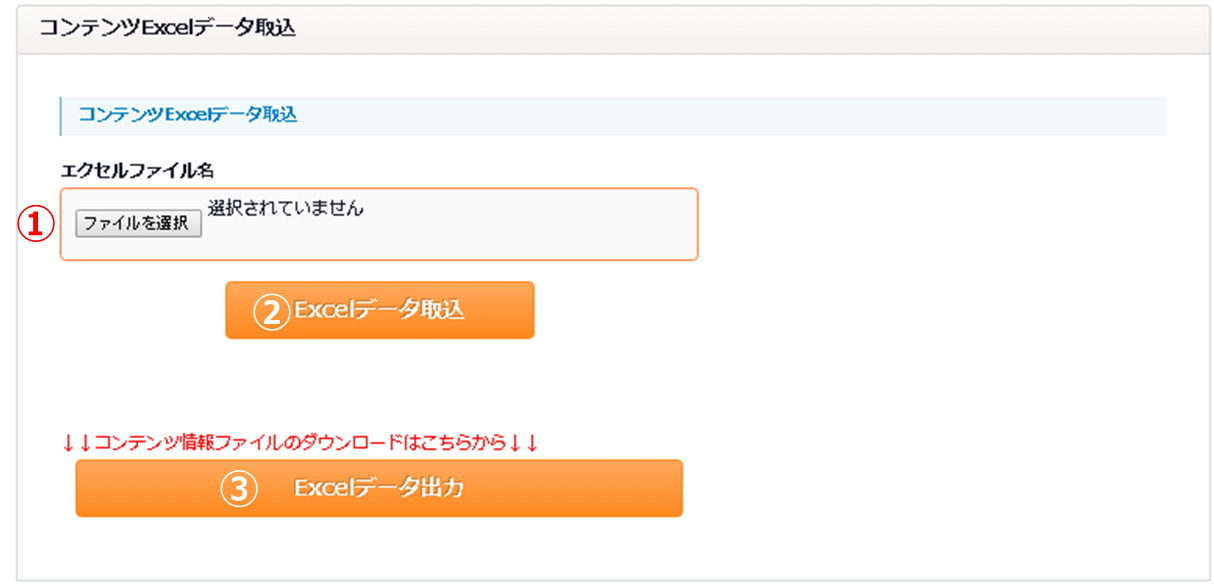The image size is (1214, 586).
Task: Click the circled 2 on the import button
Action: tap(270, 311)
